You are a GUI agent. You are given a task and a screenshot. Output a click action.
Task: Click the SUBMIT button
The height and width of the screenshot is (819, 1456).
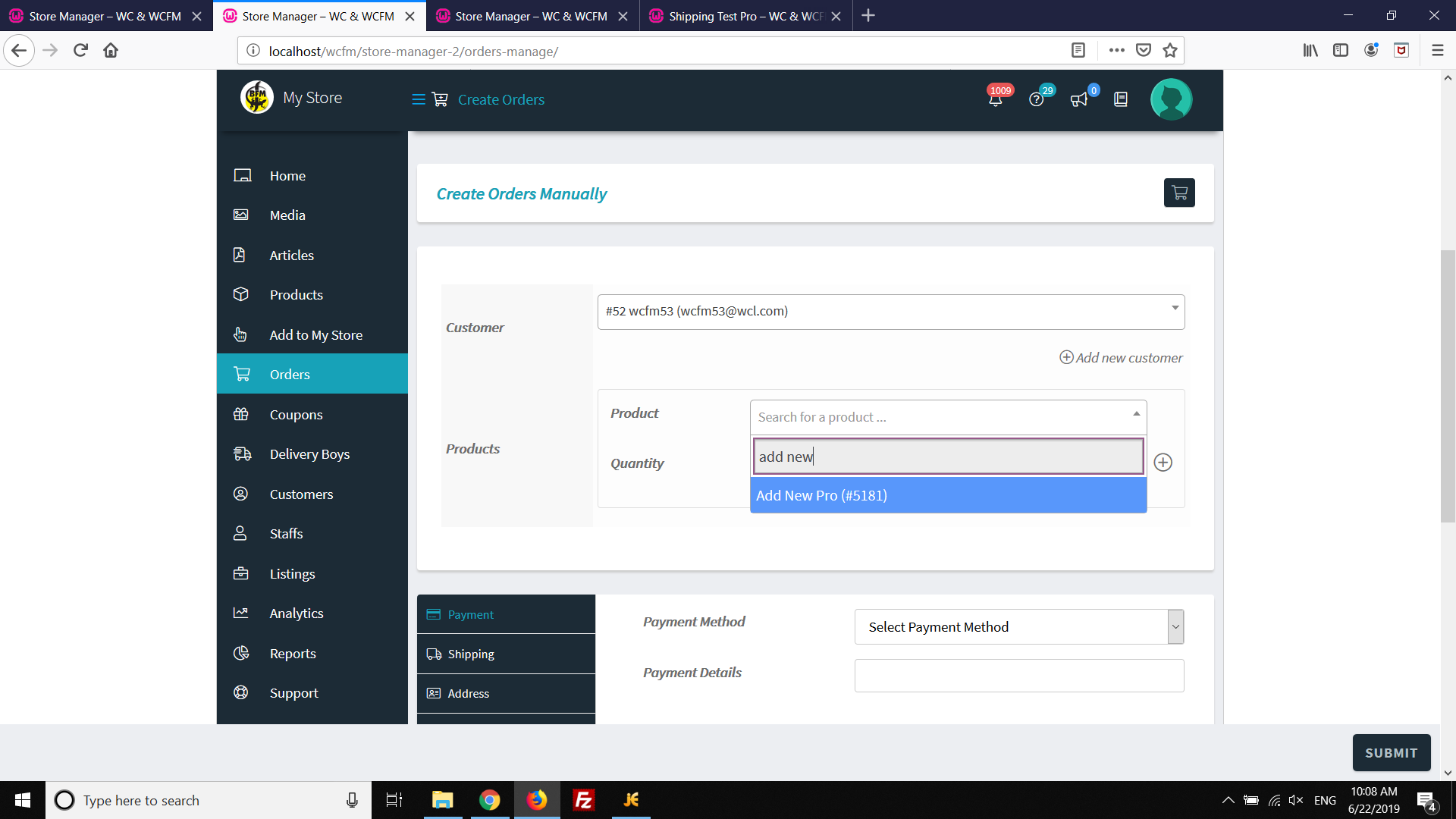1392,753
